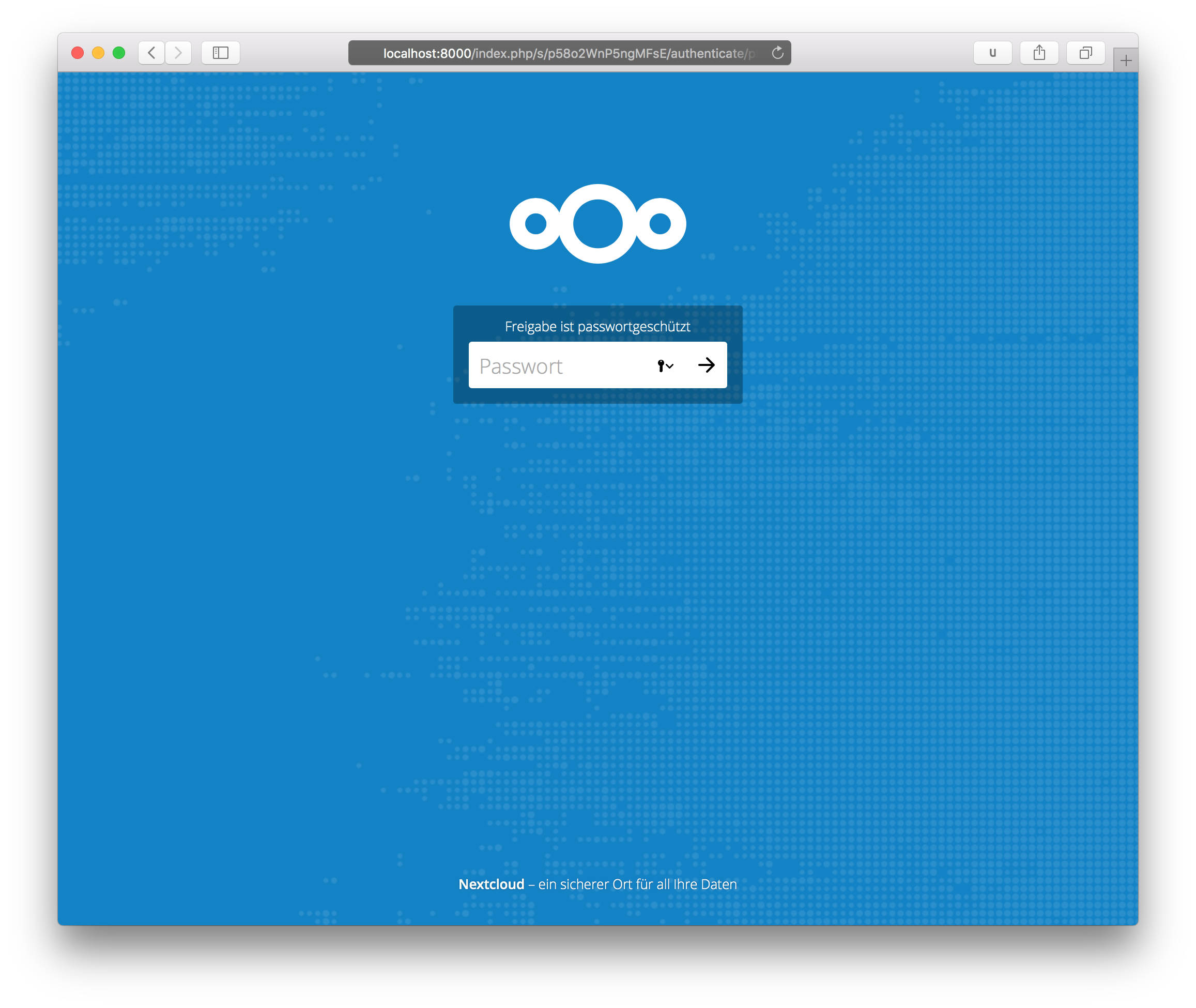Screen dimensions: 1196x1008
Task: Focus the Passwort input field
Action: tap(560, 365)
